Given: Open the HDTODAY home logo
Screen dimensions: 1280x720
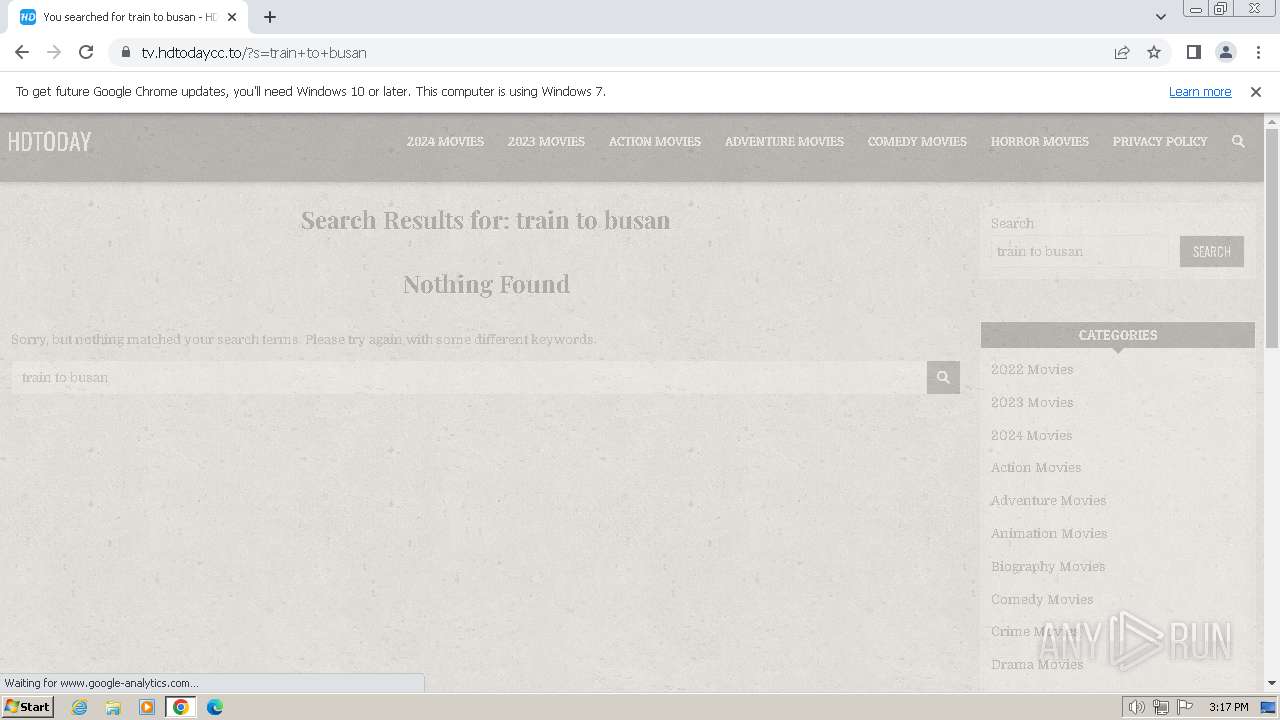Looking at the screenshot, I should pos(49,142).
